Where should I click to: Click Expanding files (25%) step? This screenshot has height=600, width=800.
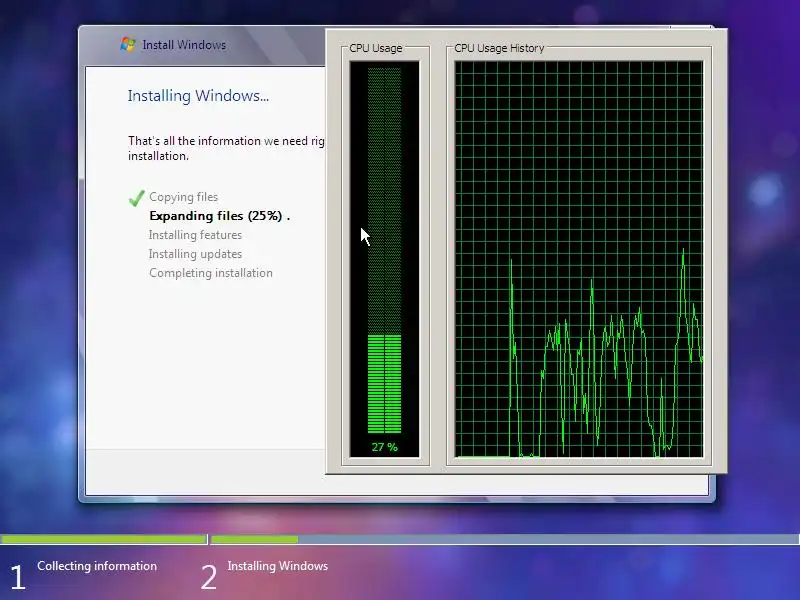pos(219,216)
